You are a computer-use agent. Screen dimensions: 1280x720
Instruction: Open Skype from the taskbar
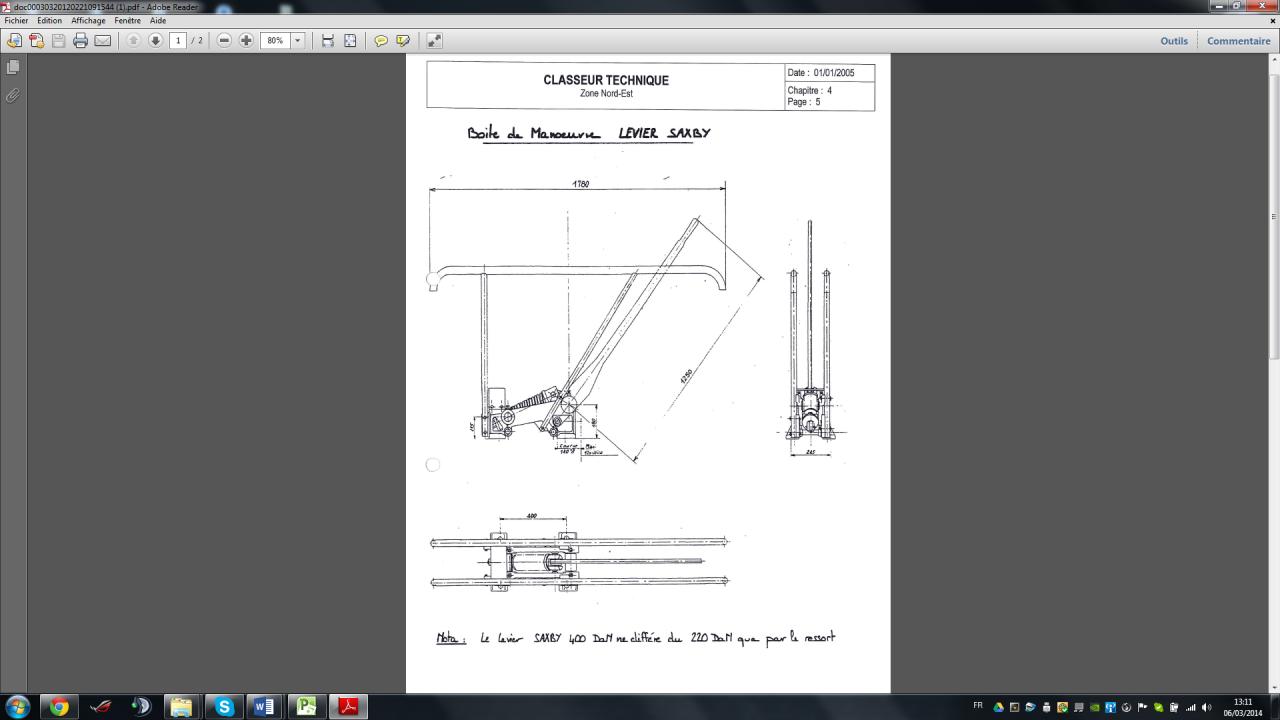pos(224,707)
